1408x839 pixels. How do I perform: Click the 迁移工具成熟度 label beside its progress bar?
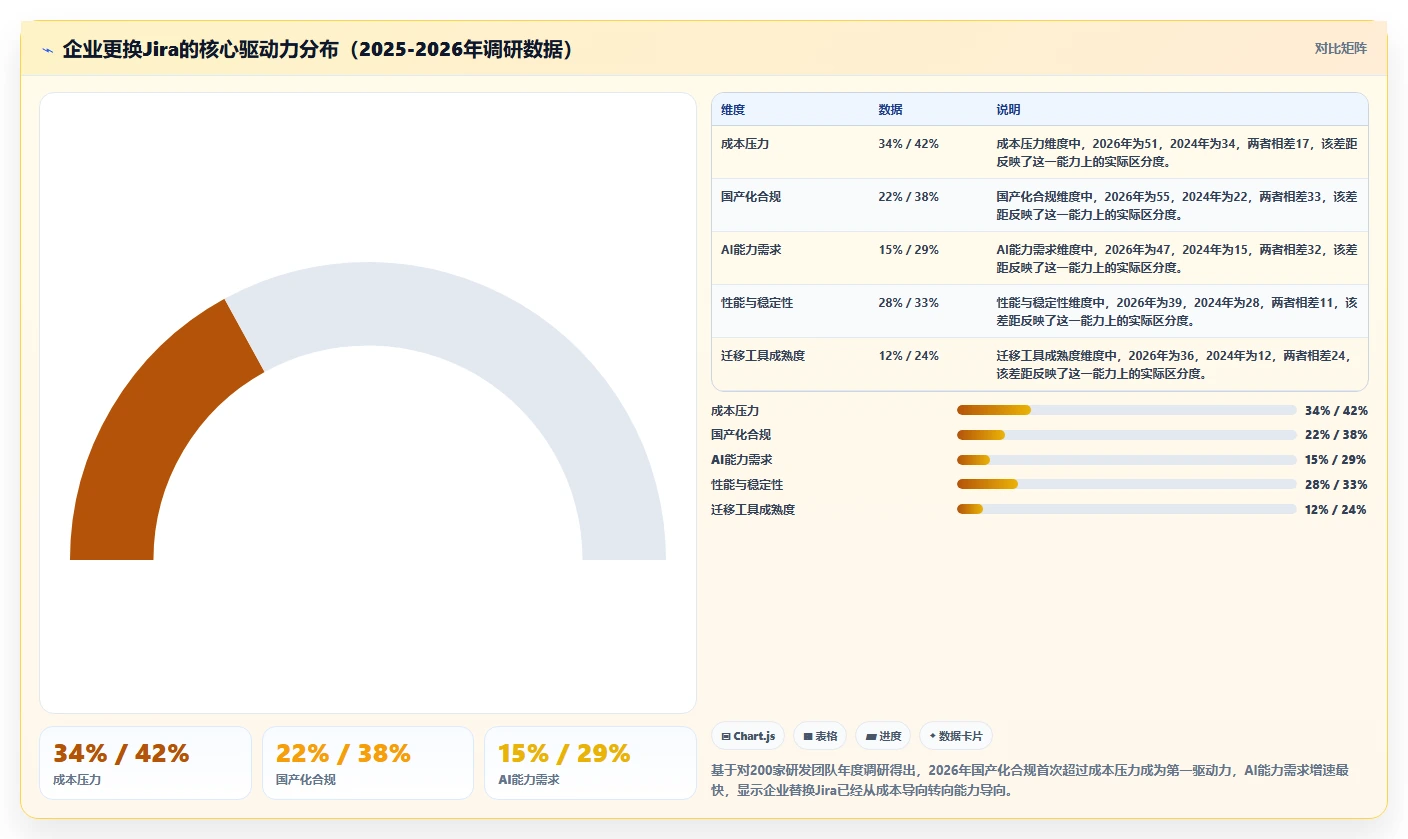(x=753, y=509)
